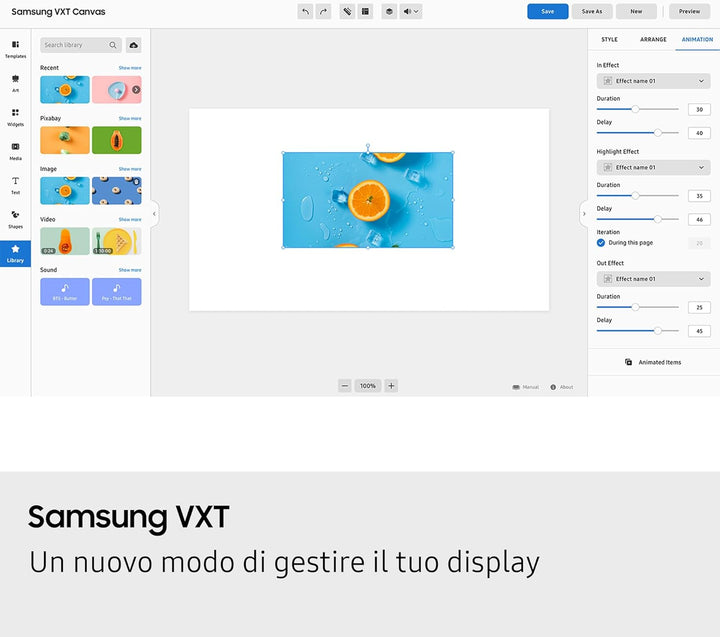720x637 pixels.
Task: Open the Preview
Action: pos(689,11)
